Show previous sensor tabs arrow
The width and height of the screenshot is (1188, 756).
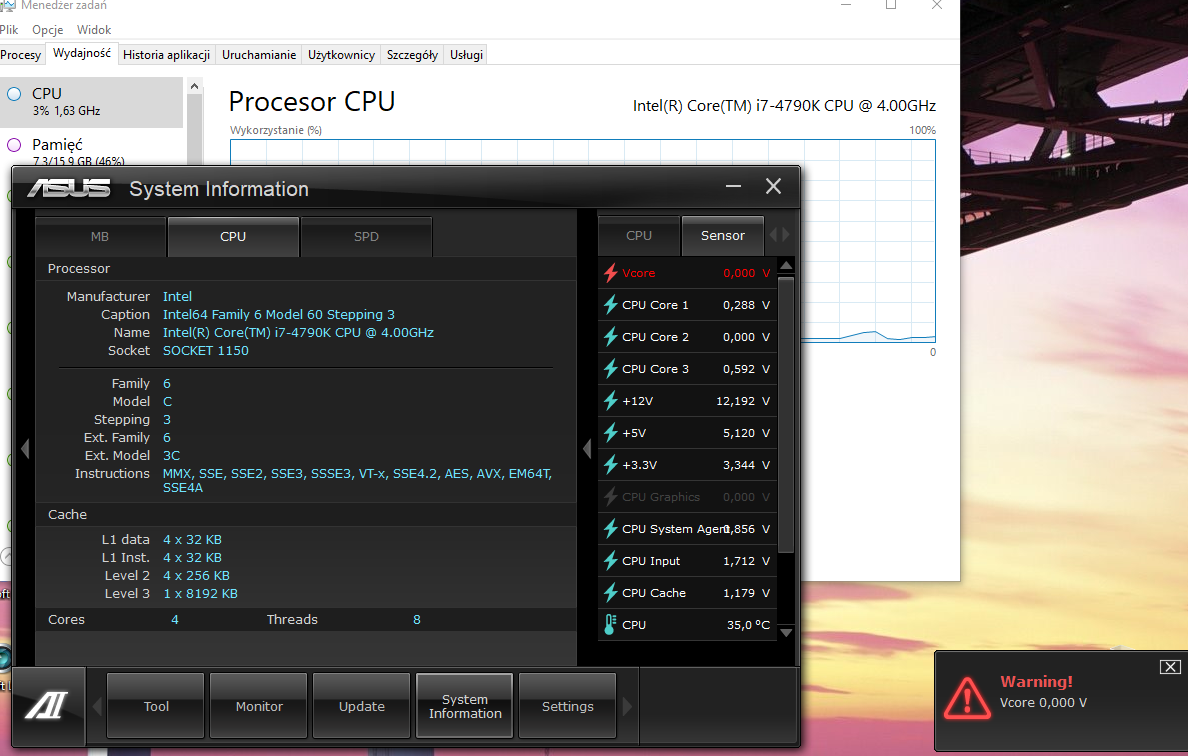click(774, 235)
